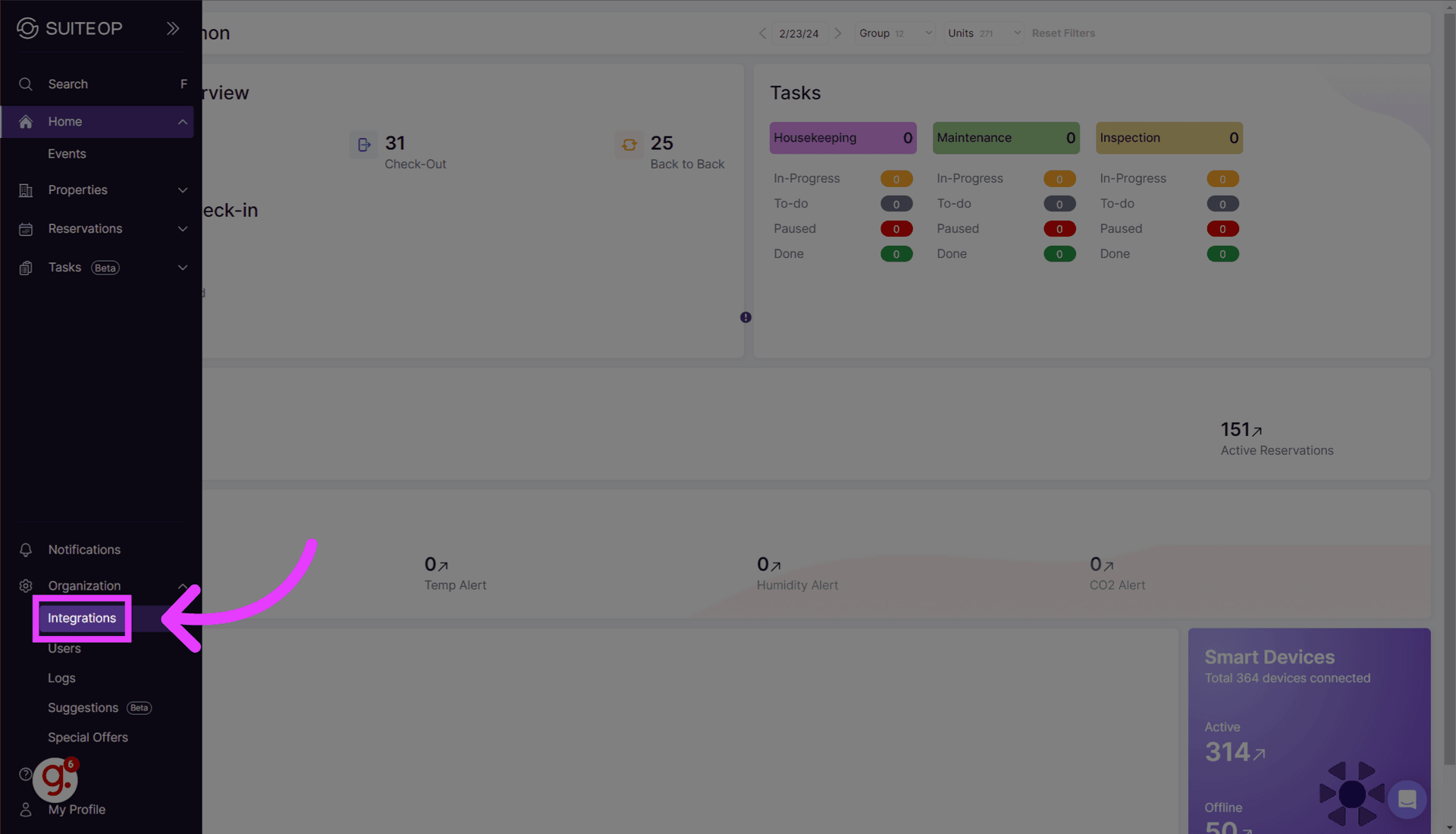Viewport: 1456px width, 834px height.
Task: Click the help question mark icon above My Profile
Action: coord(25,775)
